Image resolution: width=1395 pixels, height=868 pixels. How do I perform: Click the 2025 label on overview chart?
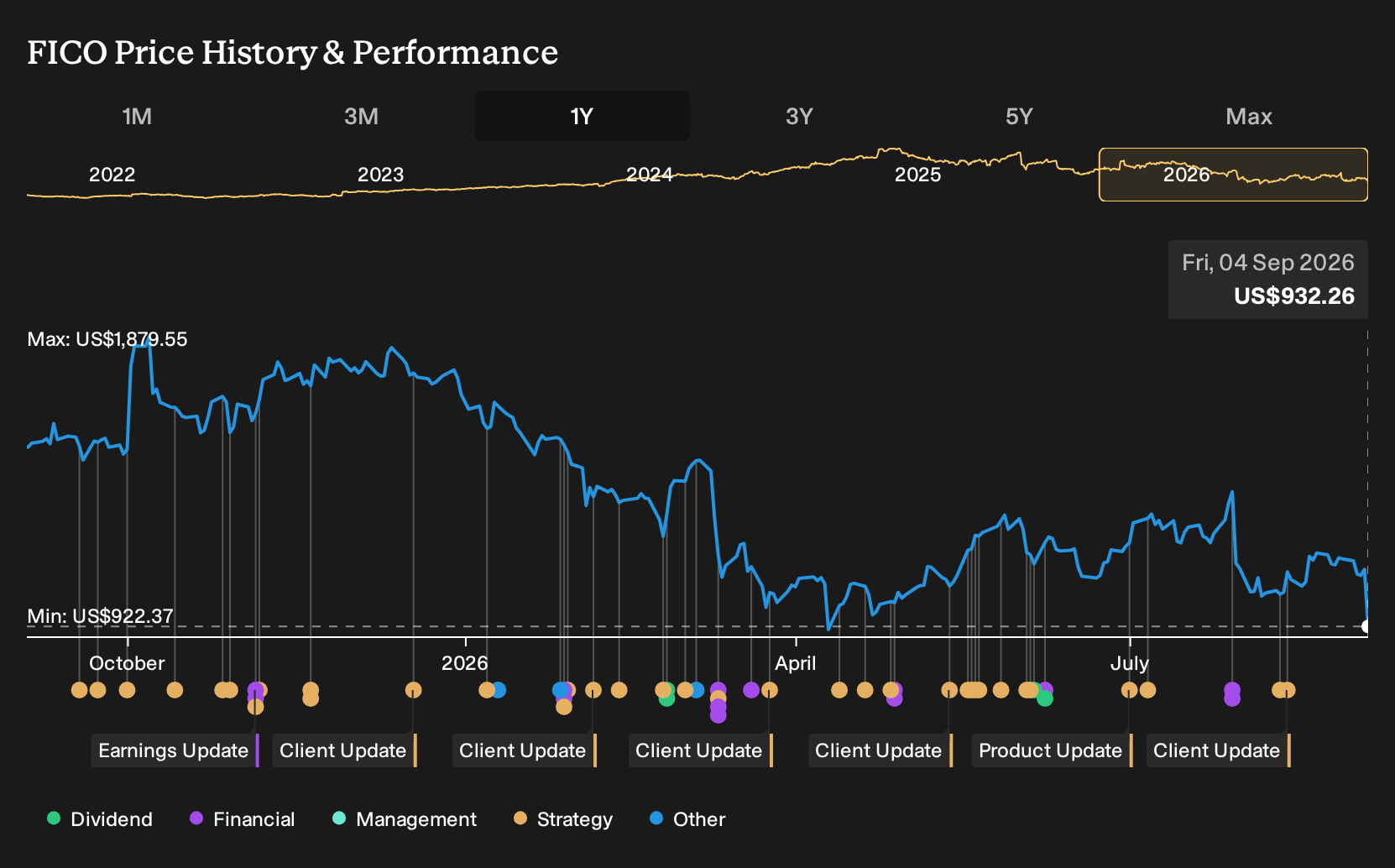tap(917, 175)
